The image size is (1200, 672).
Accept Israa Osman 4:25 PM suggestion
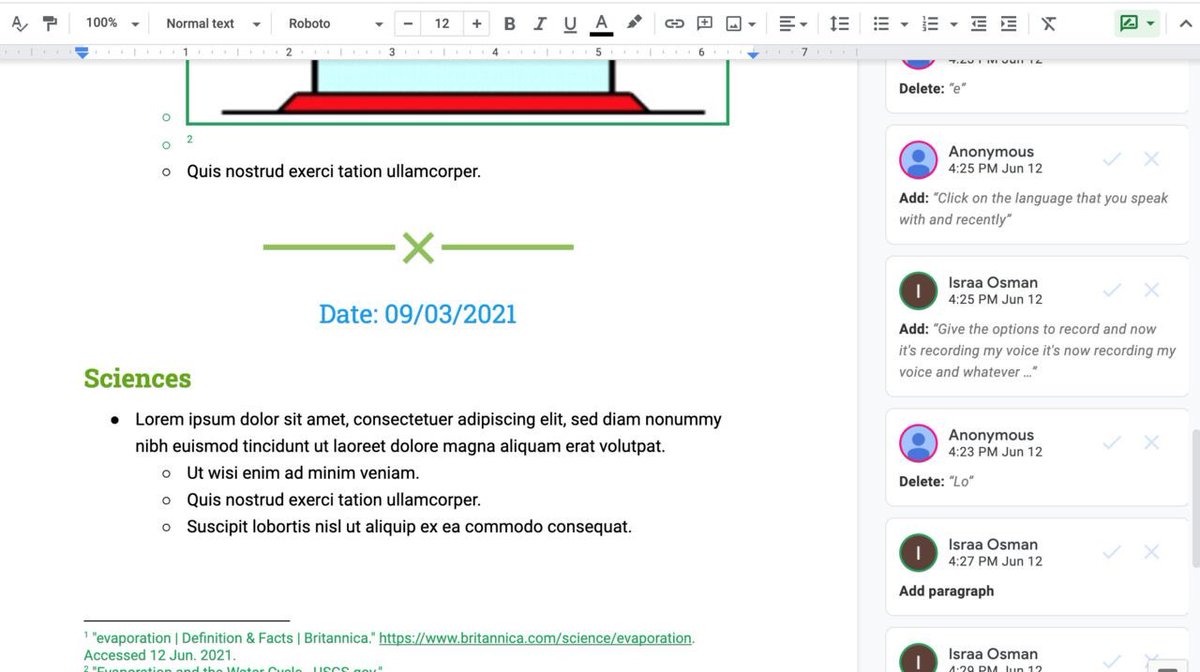(x=1111, y=290)
